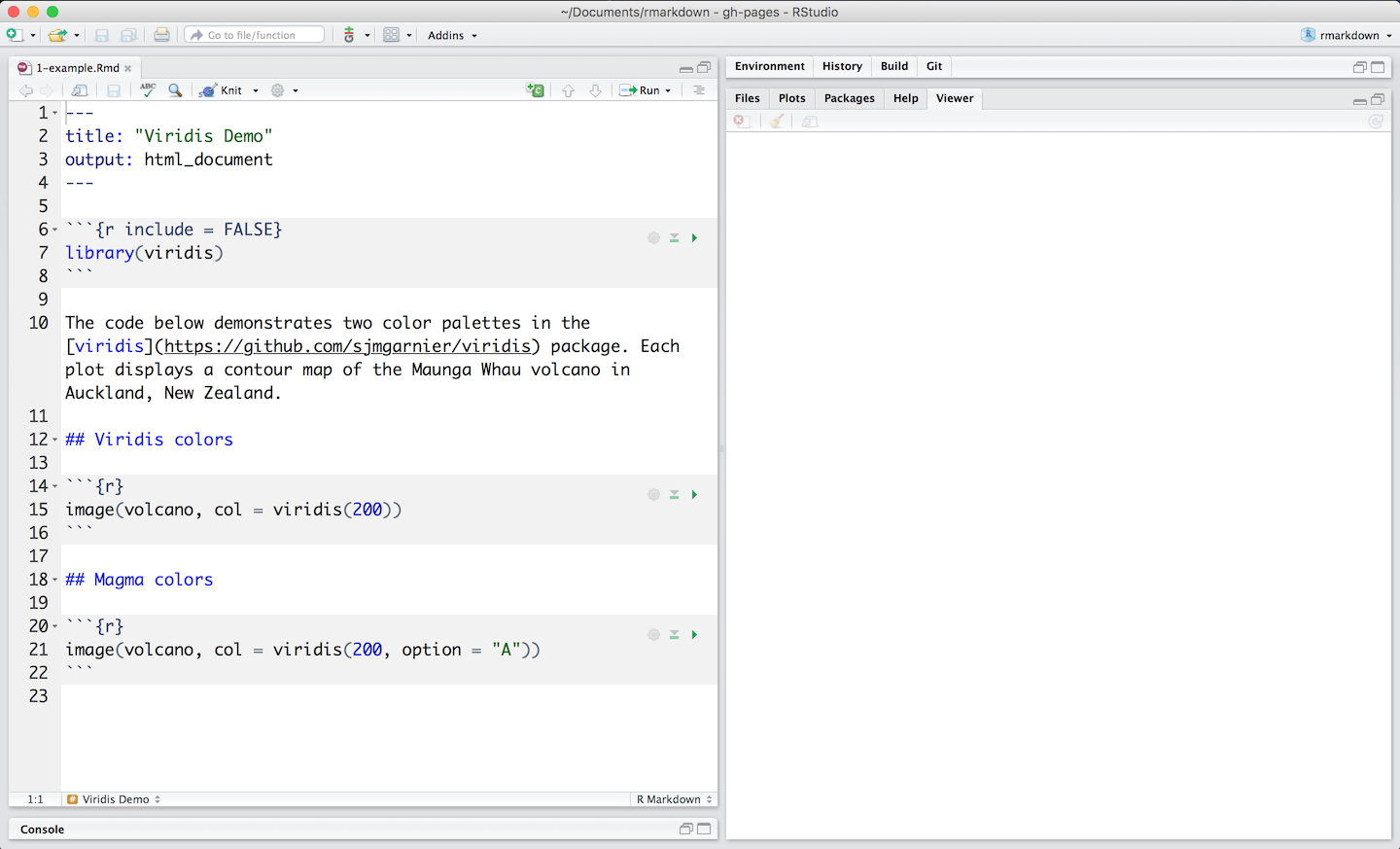The image size is (1400, 849).
Task: Click the insert new chunk icon
Action: pos(535,89)
